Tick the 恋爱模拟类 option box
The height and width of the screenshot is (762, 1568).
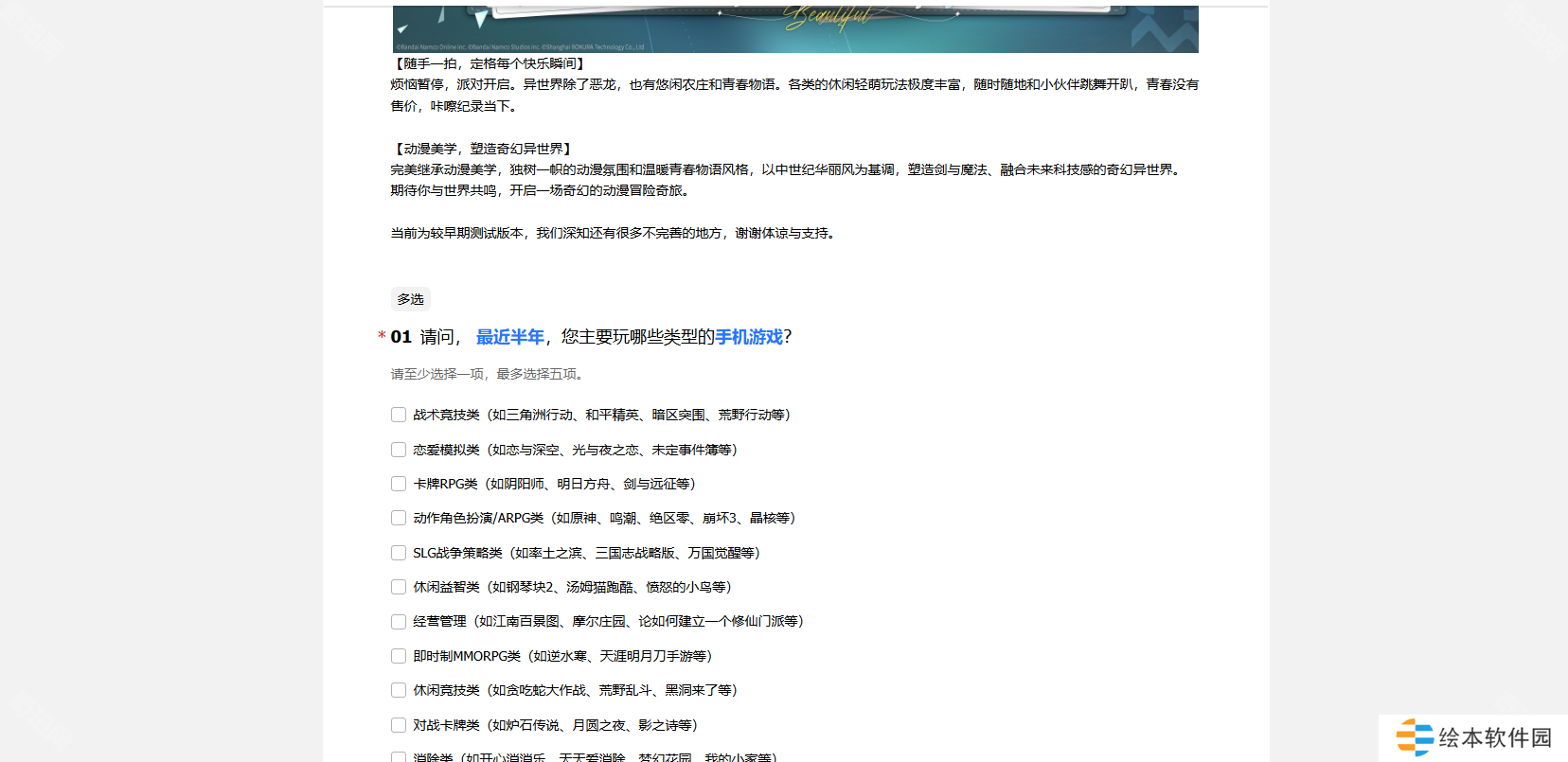tap(399, 450)
